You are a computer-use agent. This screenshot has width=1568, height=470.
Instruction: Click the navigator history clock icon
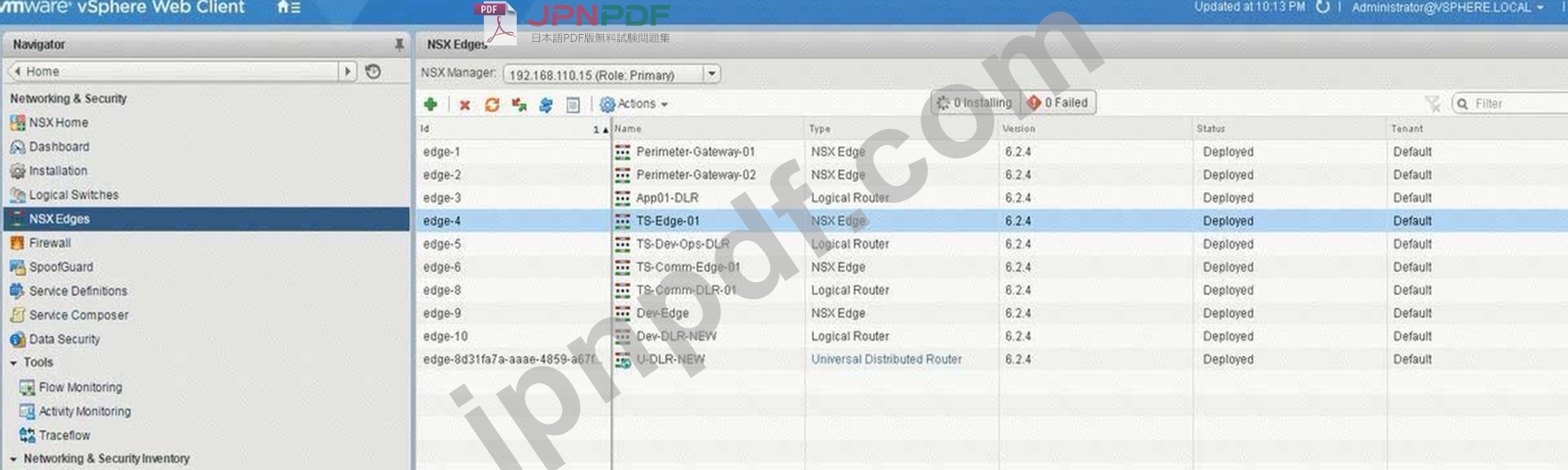pos(374,71)
